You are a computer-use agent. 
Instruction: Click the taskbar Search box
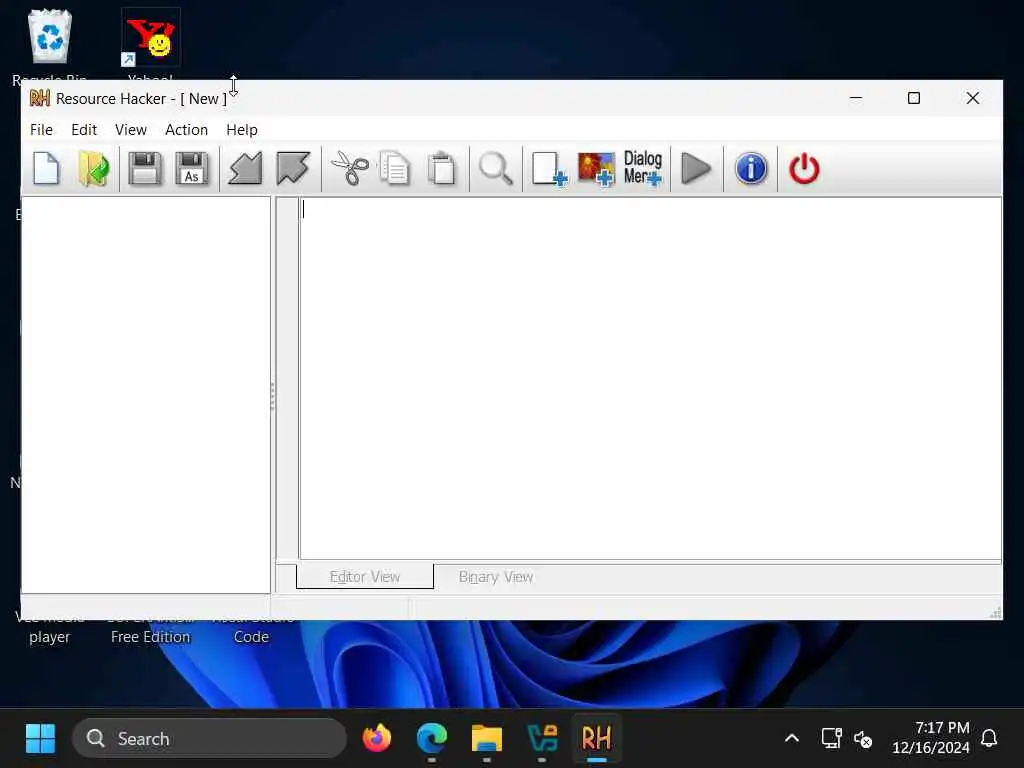[x=209, y=739]
